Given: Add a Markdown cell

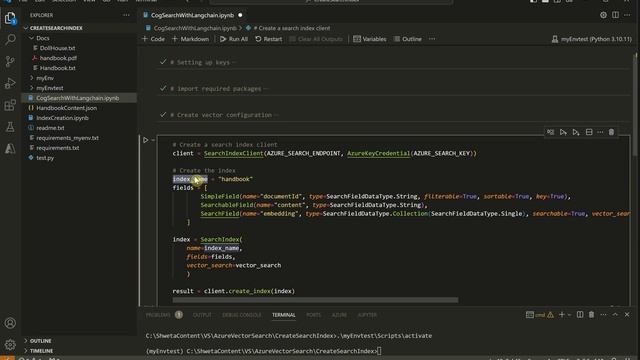Looking at the screenshot, I should tap(190, 39).
